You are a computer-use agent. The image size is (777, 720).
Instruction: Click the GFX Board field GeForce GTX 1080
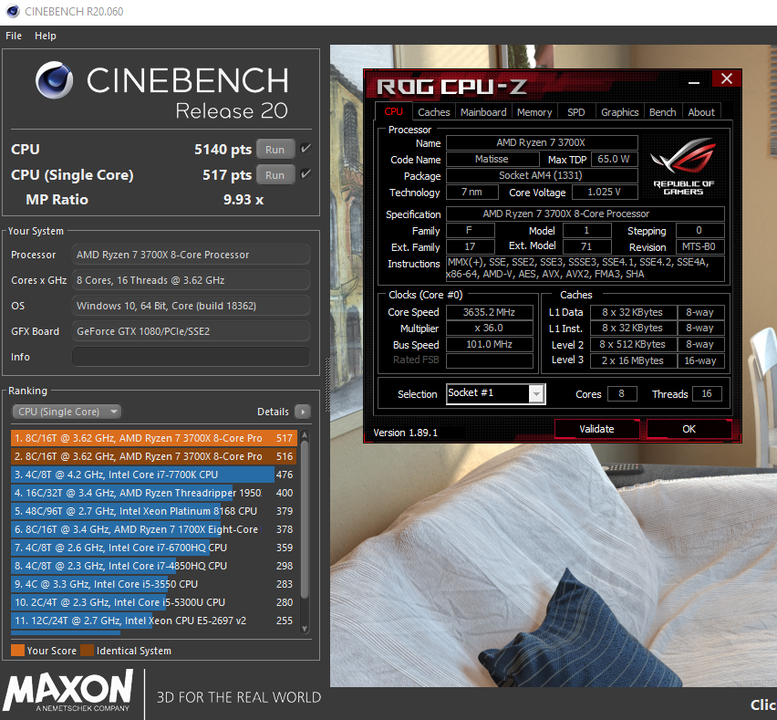tap(191, 331)
